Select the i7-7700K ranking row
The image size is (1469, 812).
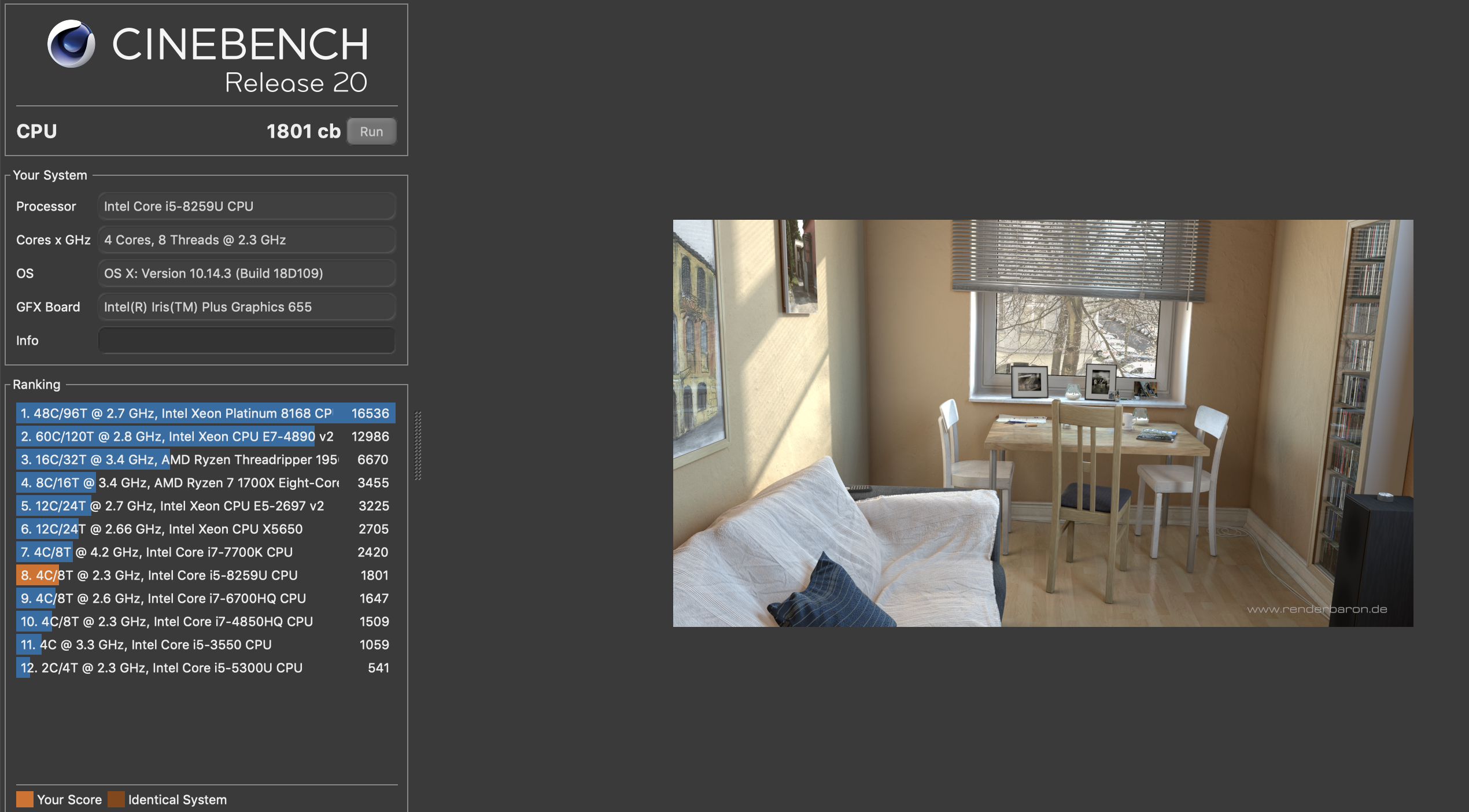(x=202, y=552)
